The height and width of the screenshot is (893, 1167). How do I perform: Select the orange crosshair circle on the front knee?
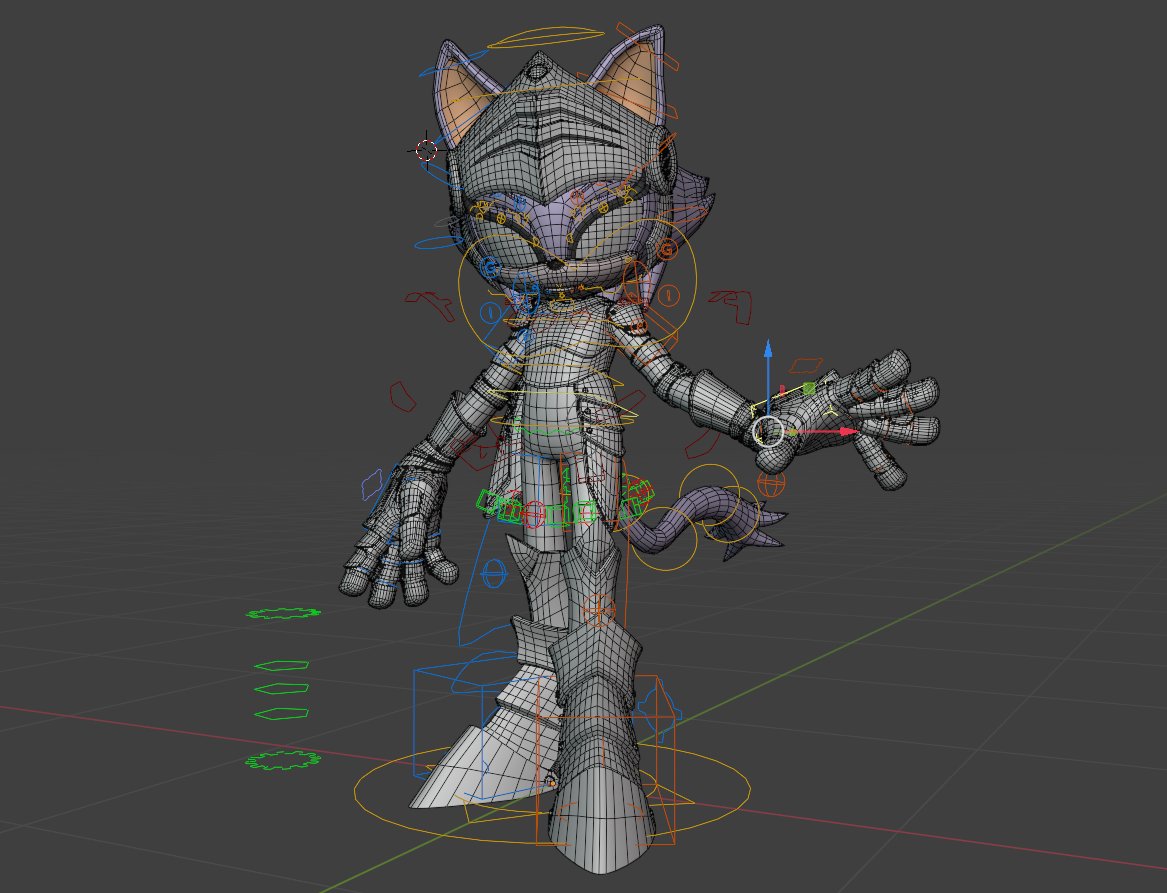click(x=598, y=610)
